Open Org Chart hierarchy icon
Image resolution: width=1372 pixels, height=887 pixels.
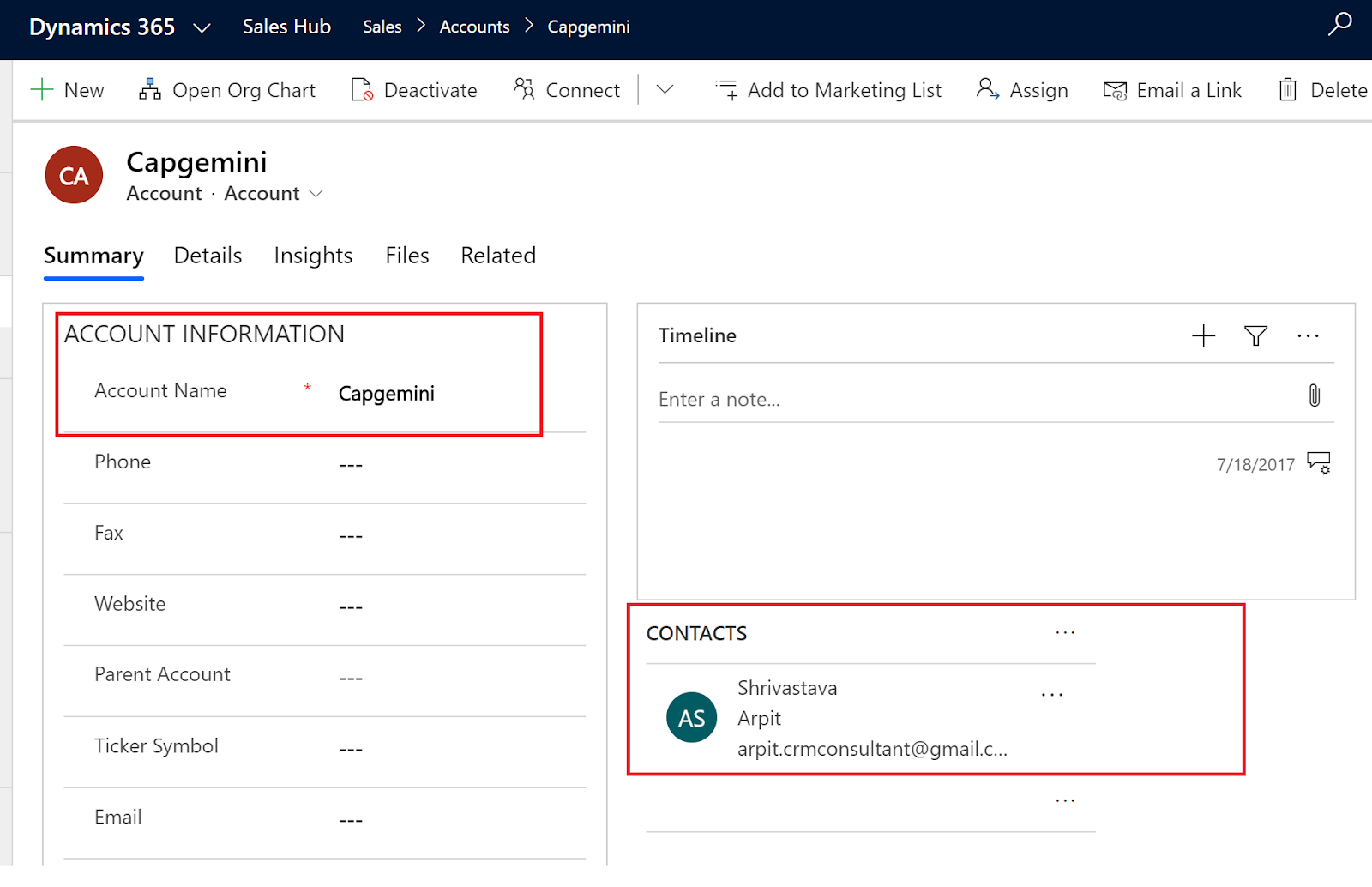point(150,89)
